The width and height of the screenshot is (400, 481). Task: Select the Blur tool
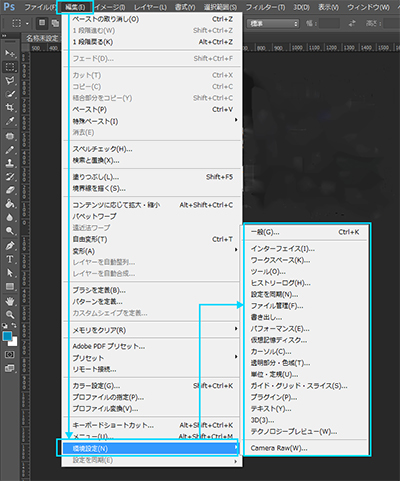10,218
